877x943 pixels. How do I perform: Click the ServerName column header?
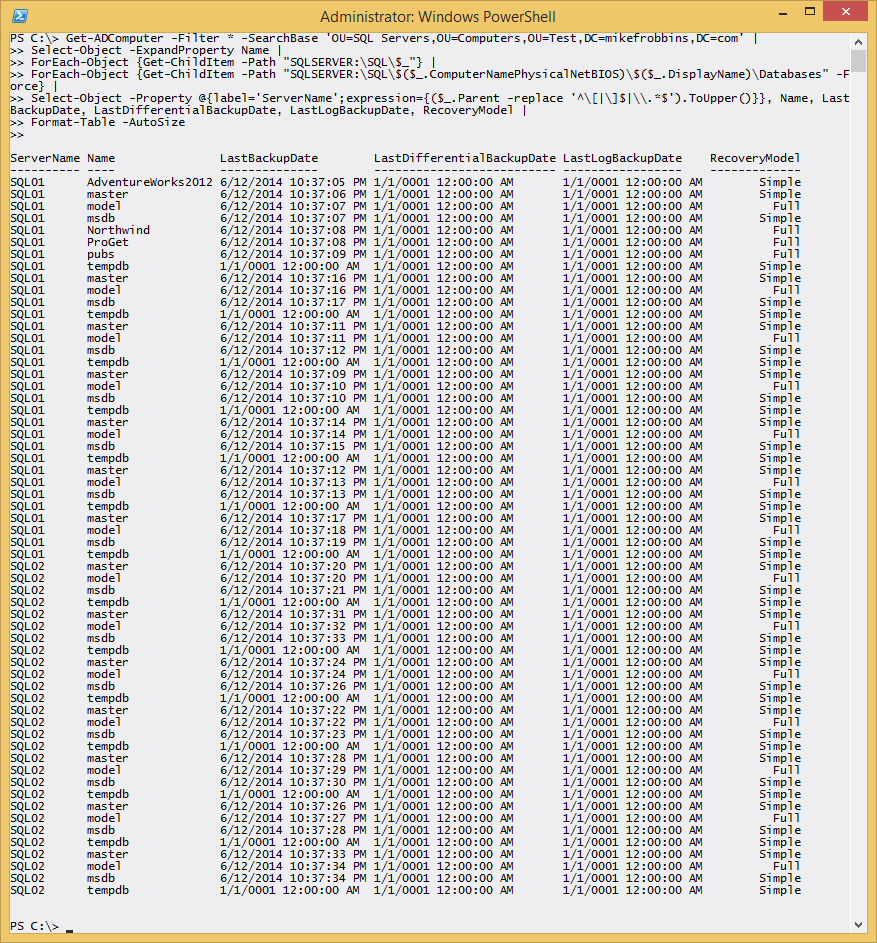pos(45,158)
